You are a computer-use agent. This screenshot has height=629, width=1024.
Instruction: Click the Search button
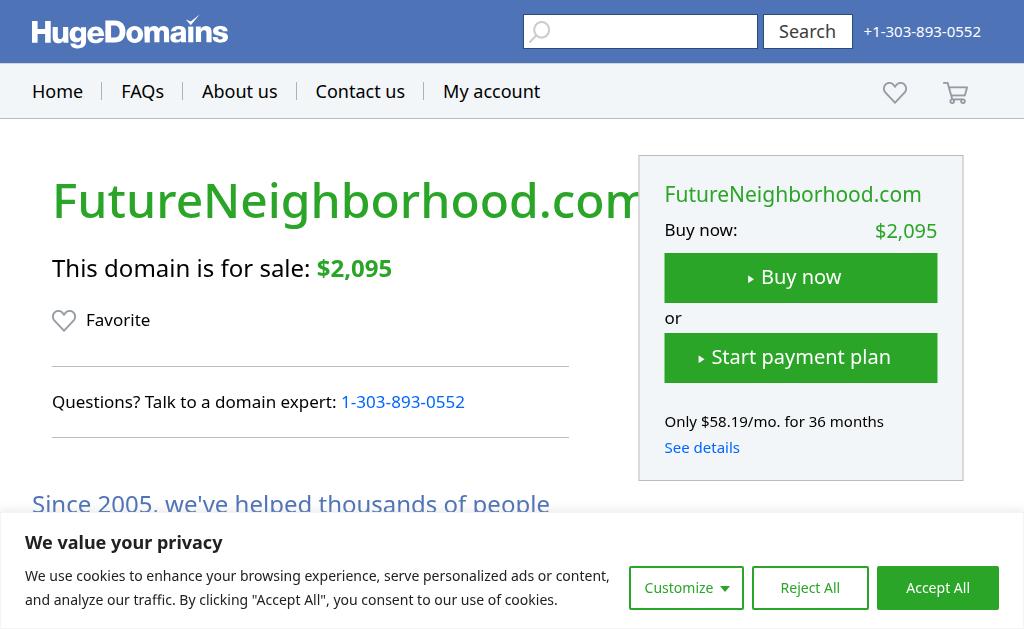pos(808,31)
